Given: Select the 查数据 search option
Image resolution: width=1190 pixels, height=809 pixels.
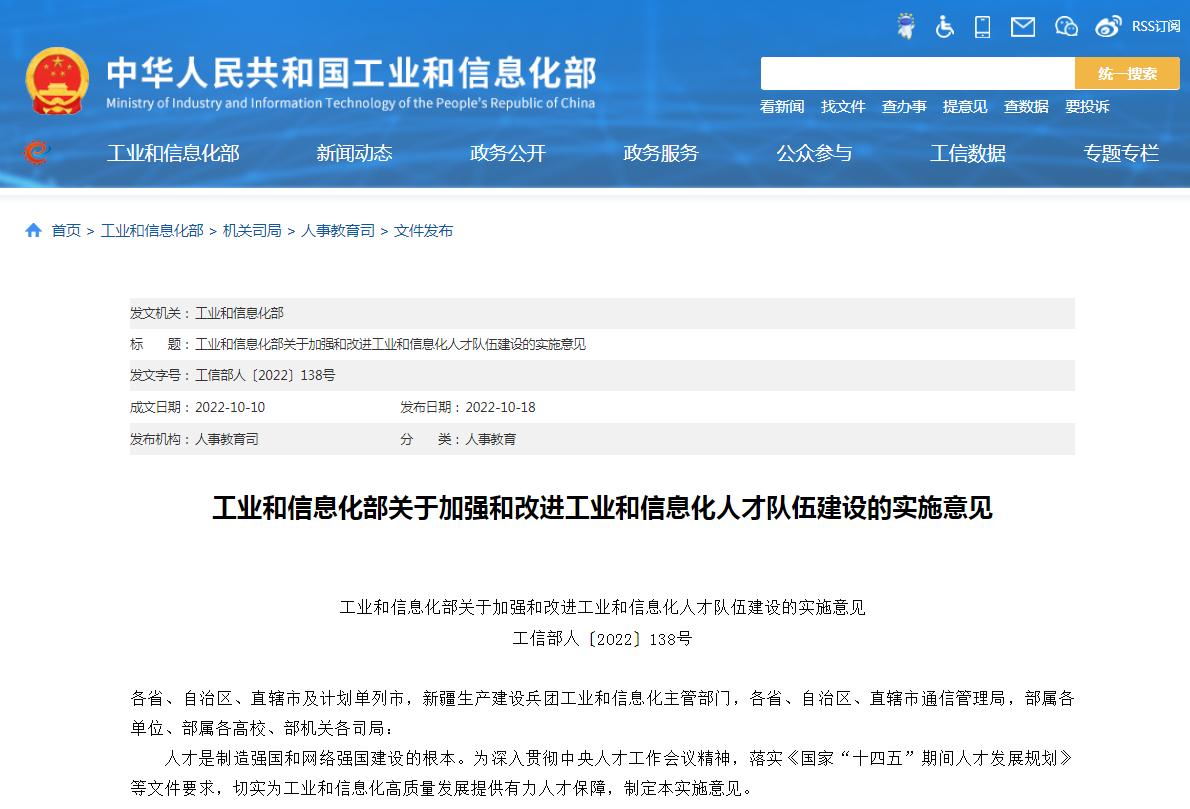Looking at the screenshot, I should tap(1026, 106).
